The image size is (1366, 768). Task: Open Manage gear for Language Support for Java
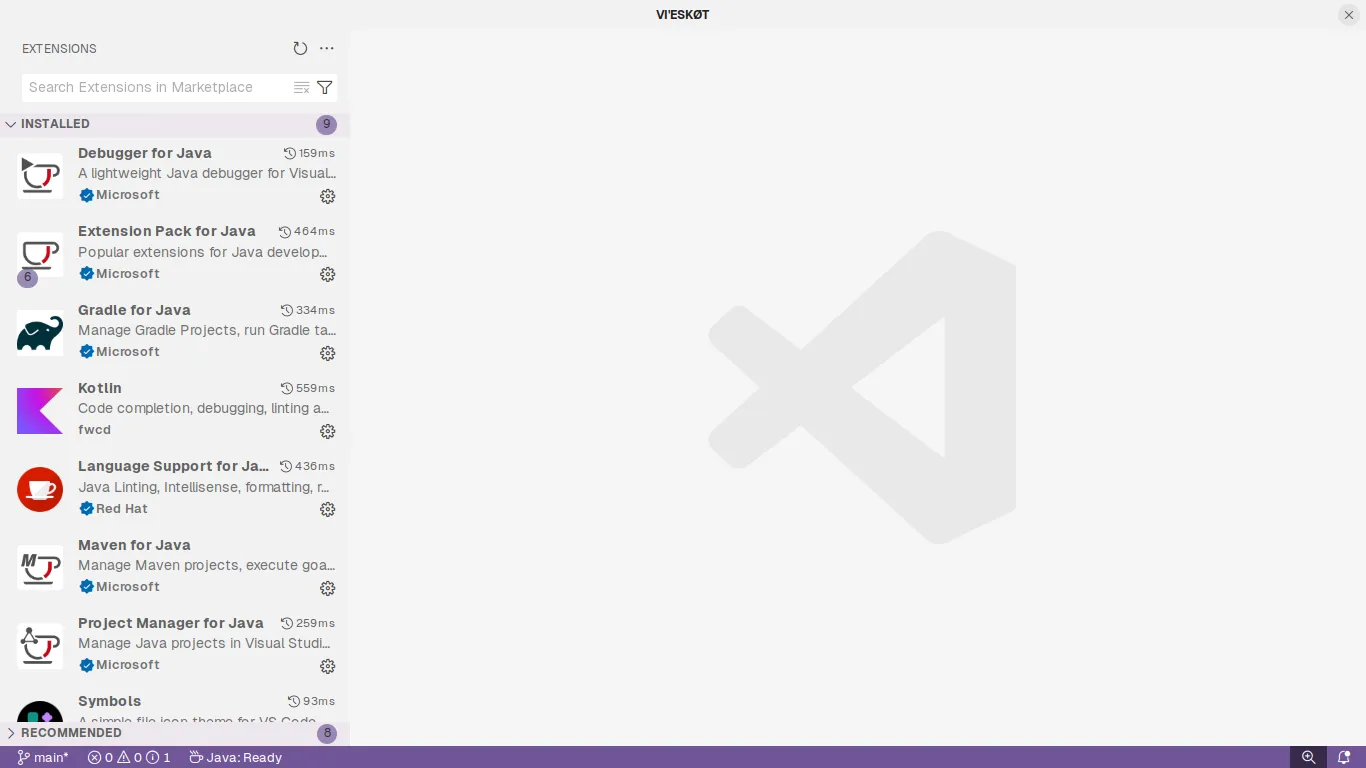click(327, 509)
